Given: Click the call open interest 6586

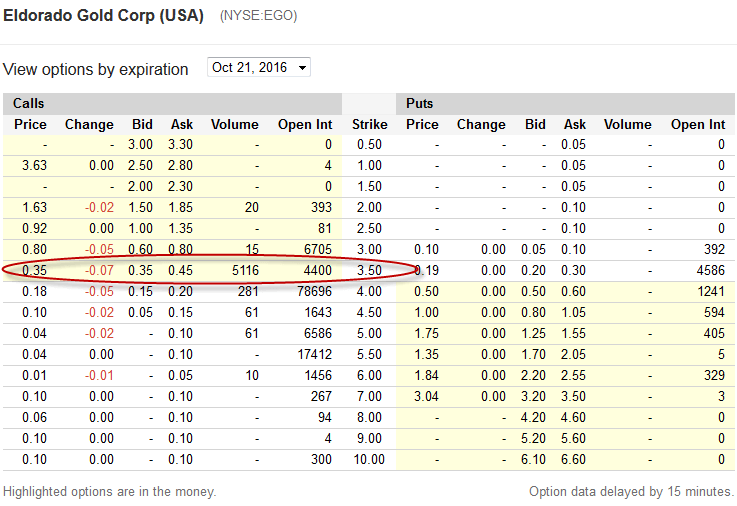Looking at the screenshot, I should pos(318,334).
